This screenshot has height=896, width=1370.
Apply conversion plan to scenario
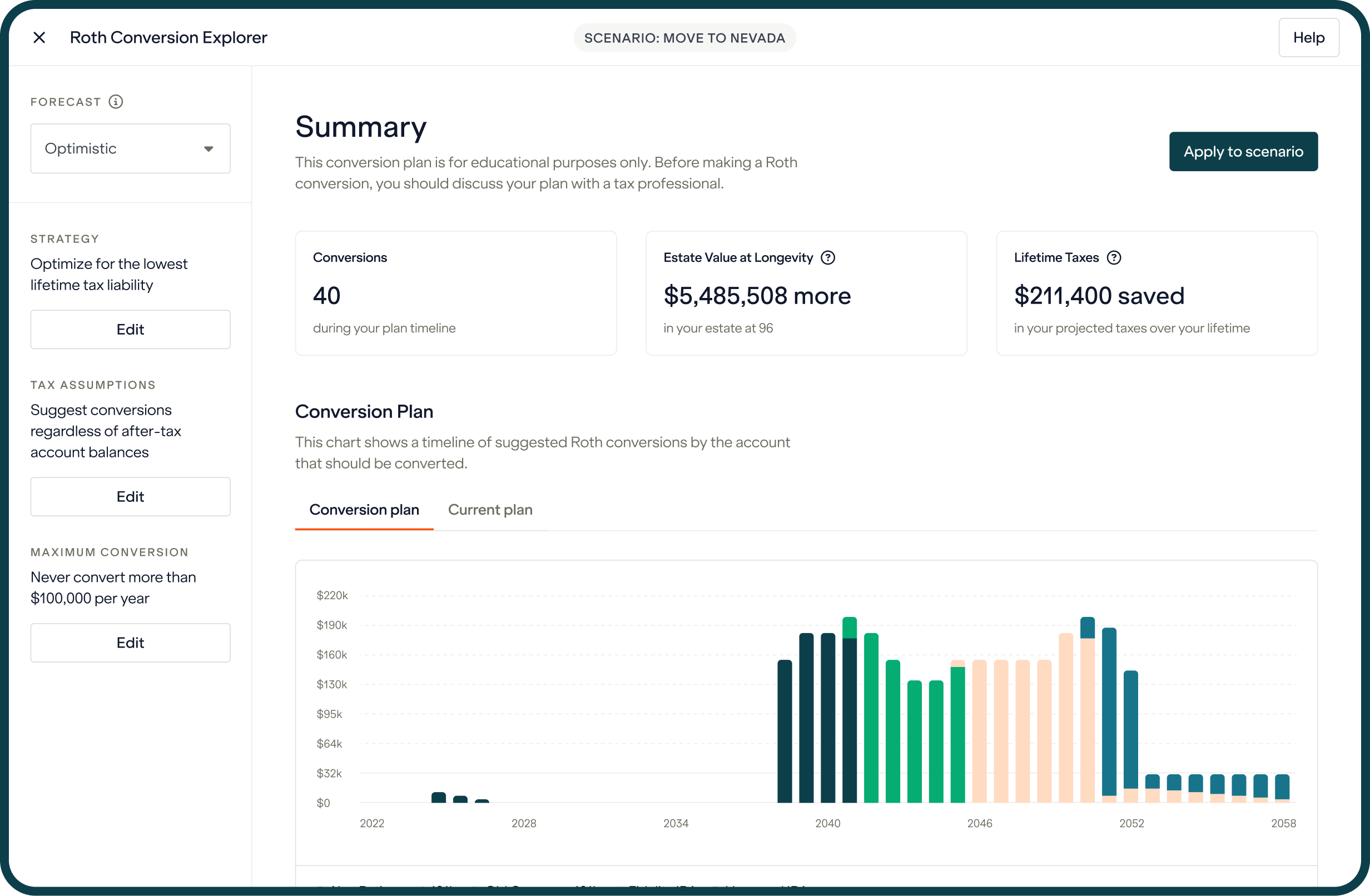tap(1243, 151)
